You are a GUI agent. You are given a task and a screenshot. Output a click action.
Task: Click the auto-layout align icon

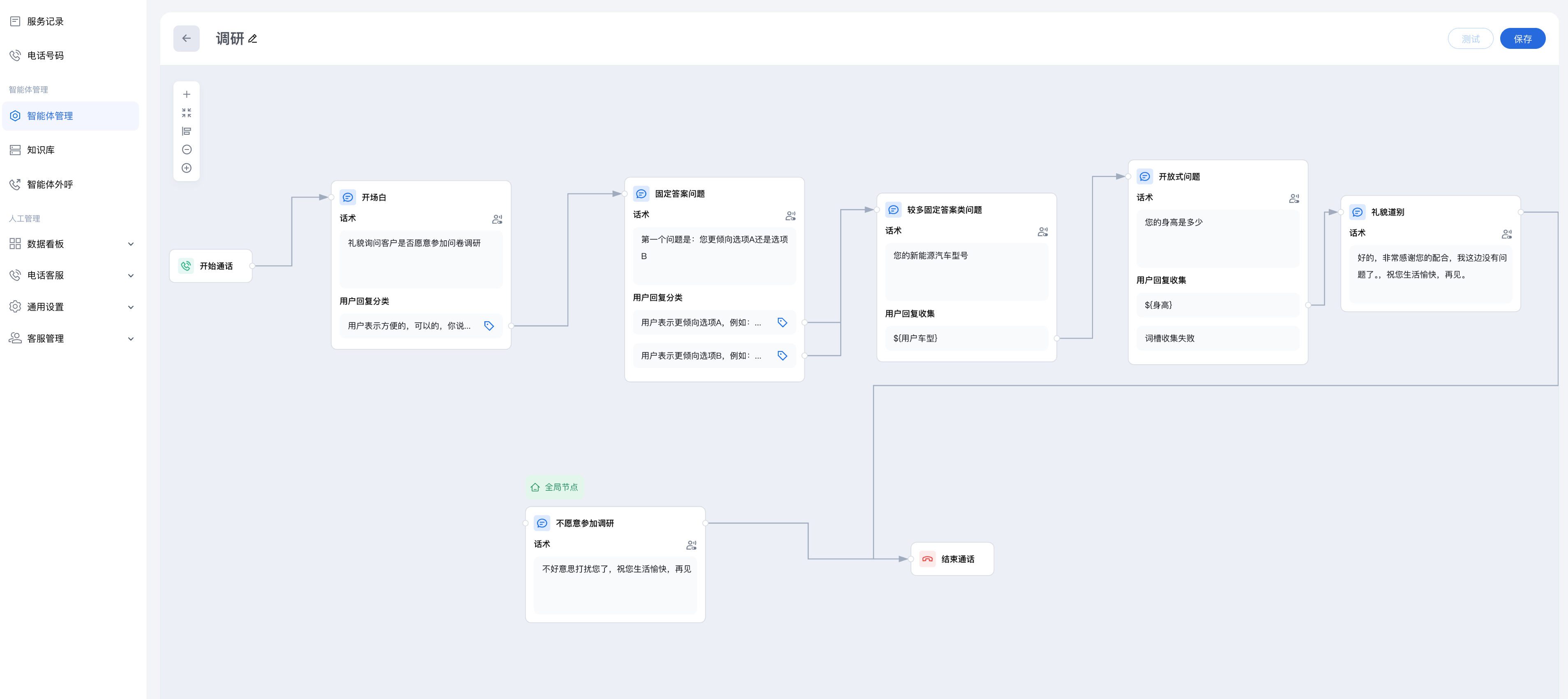(x=186, y=131)
